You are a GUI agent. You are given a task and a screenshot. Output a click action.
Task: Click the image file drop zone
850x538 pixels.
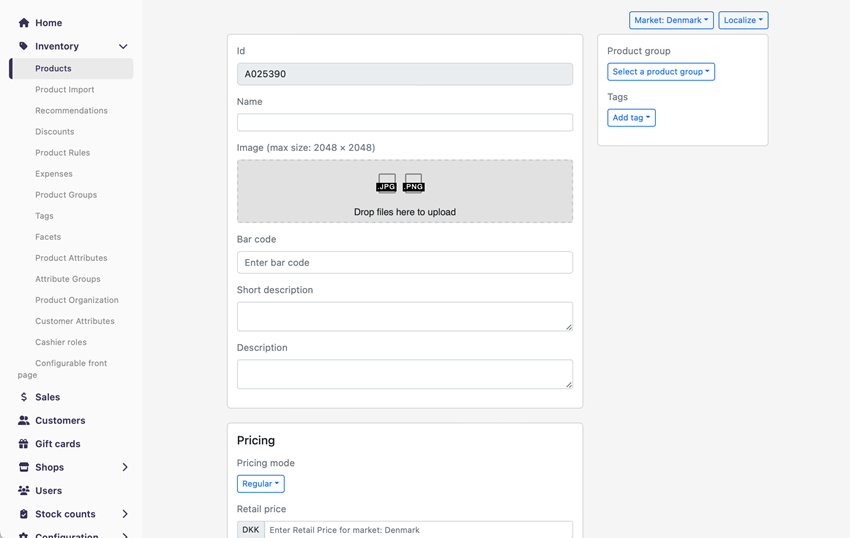tap(405, 191)
